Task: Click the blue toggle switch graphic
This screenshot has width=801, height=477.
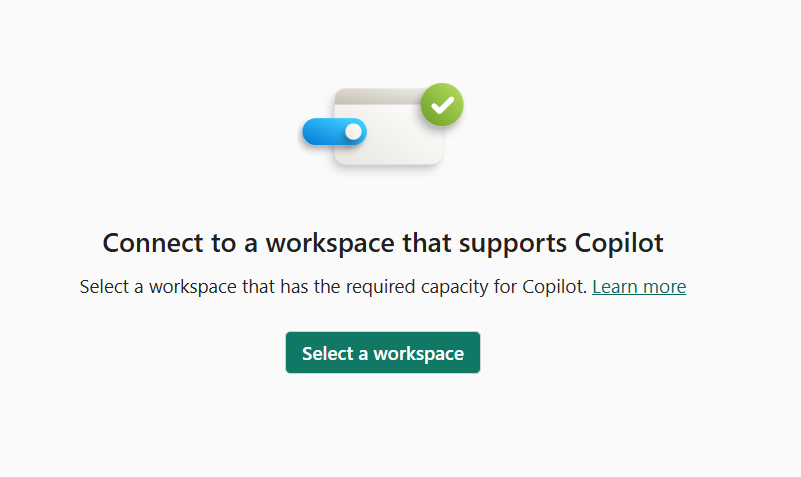Action: tap(334, 132)
